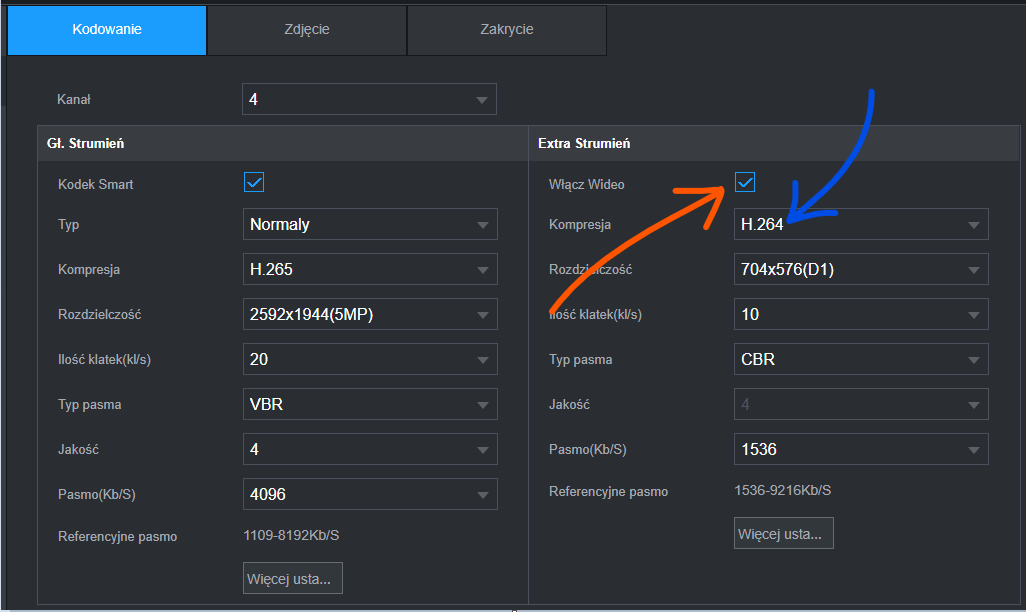This screenshot has height=612, width=1026.
Task: Open extra stream frame rate dropdown showing 10
Action: click(861, 314)
